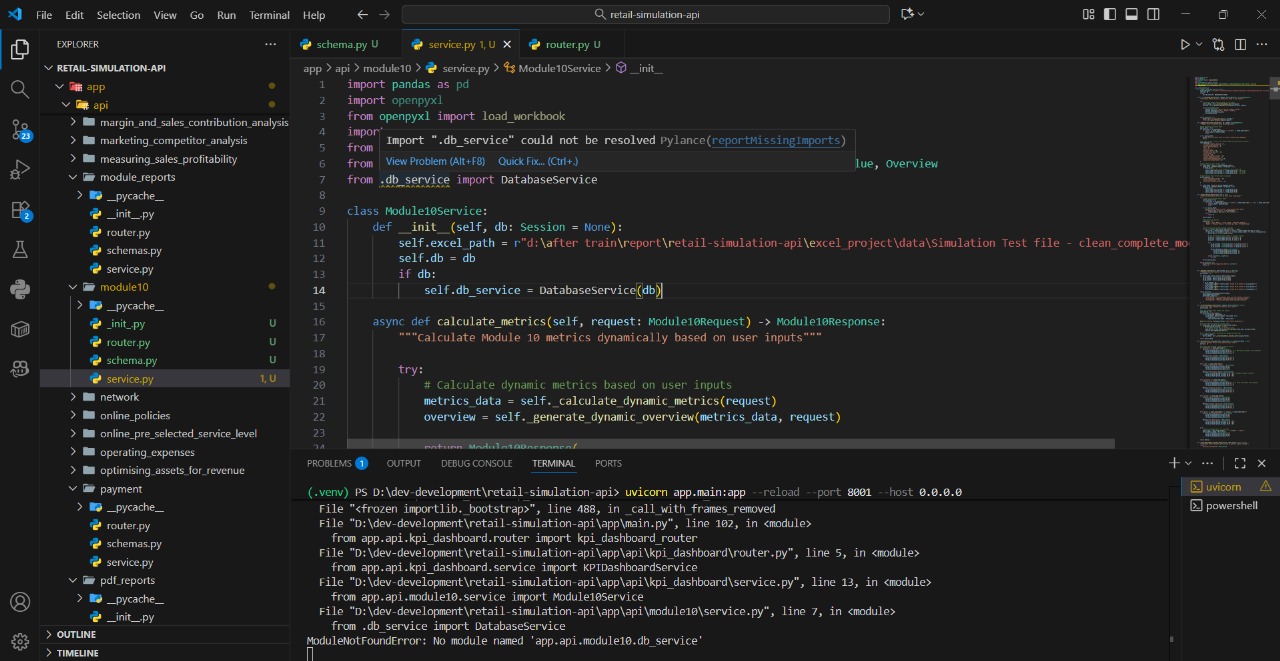Toggle the Primary Side Bar layout button

click(x=1110, y=15)
